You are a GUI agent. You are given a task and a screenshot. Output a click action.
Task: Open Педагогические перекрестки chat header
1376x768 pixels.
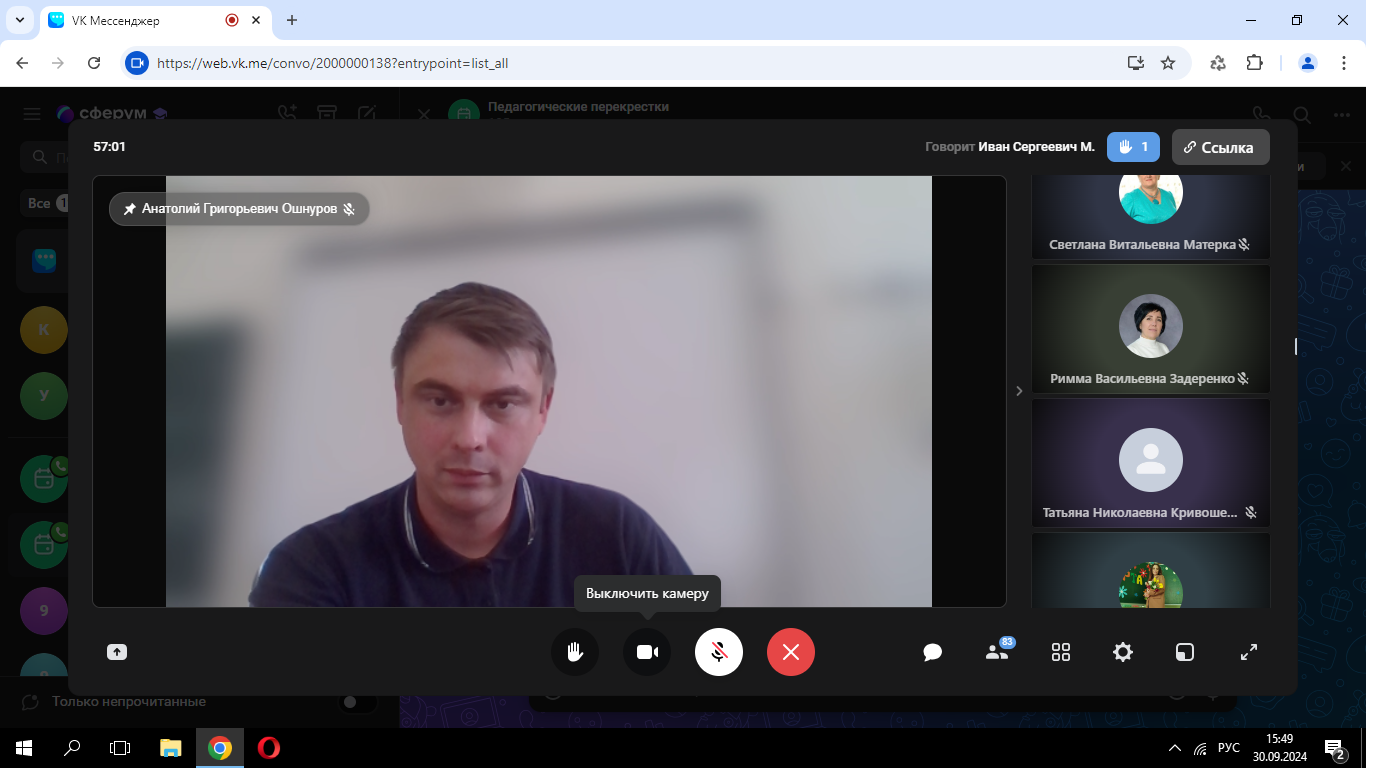click(578, 107)
